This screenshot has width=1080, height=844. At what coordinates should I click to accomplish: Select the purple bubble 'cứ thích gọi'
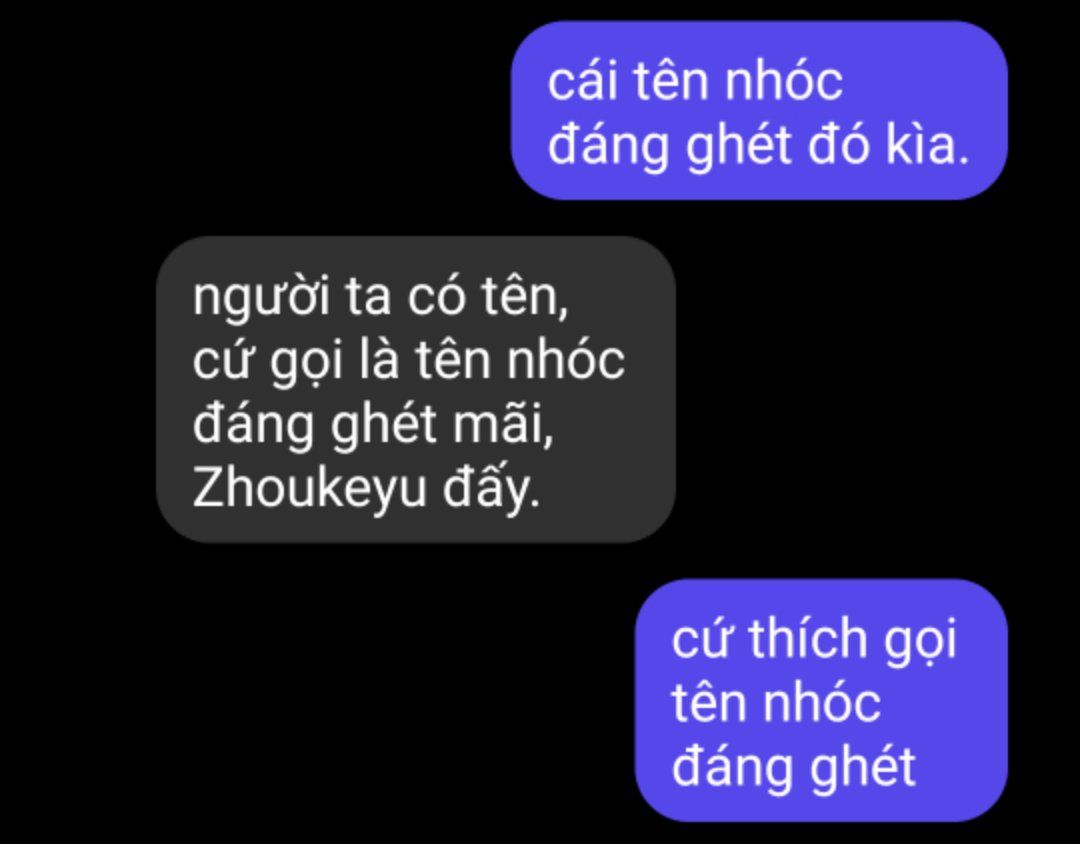tap(821, 700)
